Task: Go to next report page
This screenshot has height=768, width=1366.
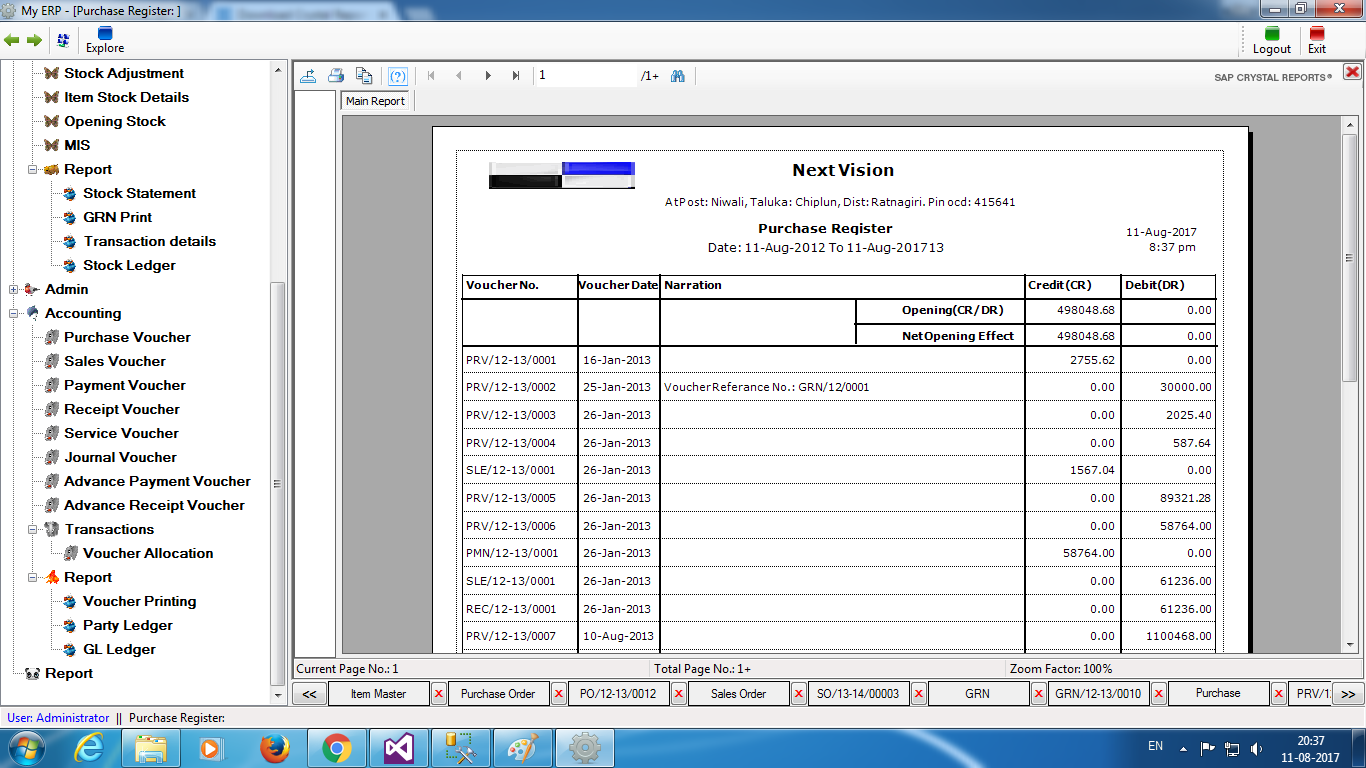Action: [x=488, y=76]
